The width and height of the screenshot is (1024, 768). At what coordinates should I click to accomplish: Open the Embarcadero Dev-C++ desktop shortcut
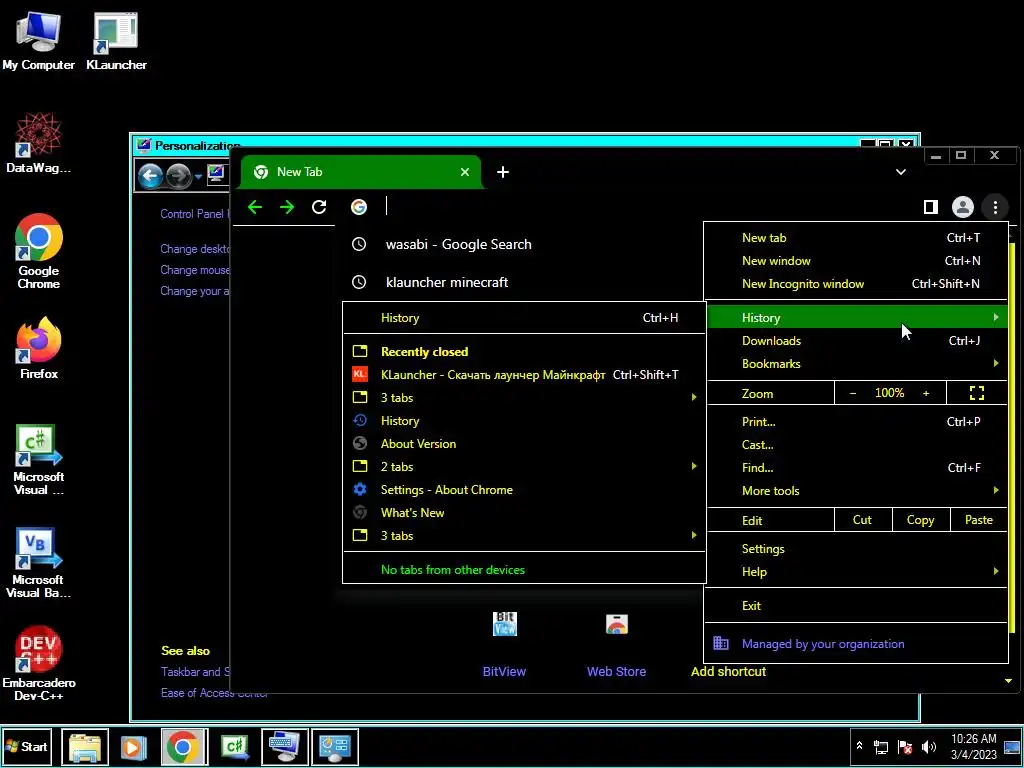point(38,663)
